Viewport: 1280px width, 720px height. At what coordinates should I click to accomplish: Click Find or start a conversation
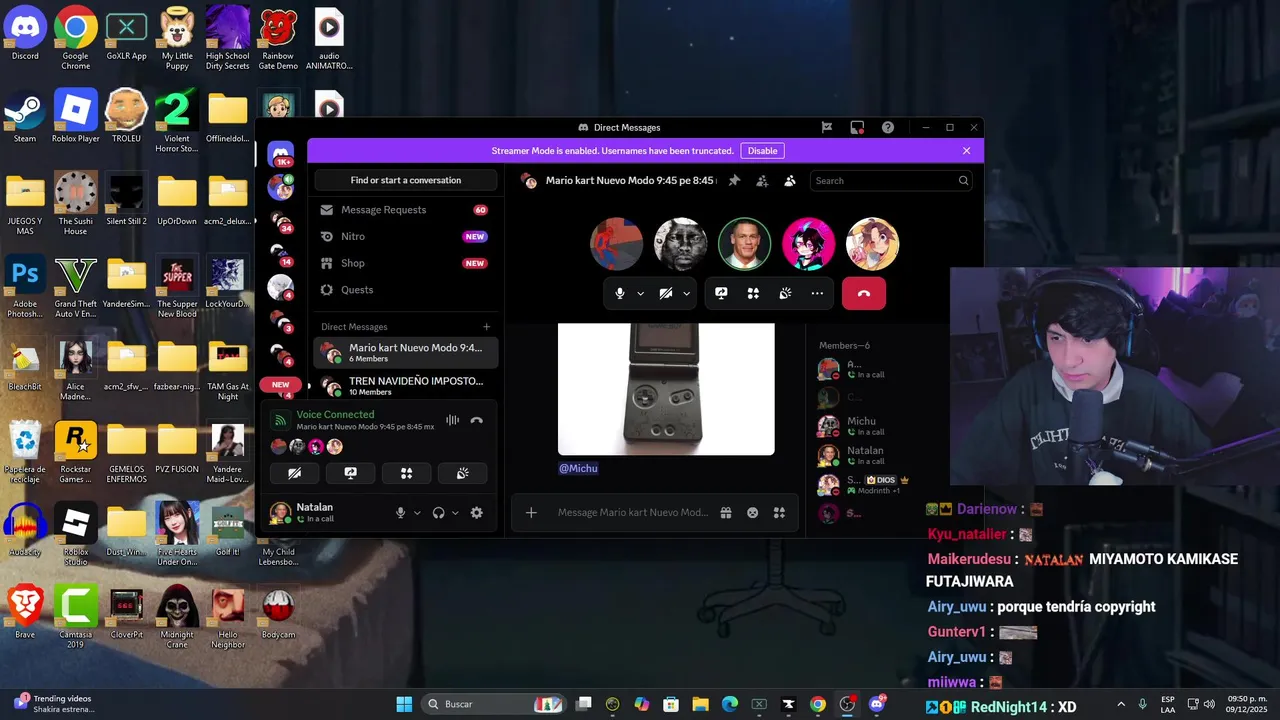pos(405,180)
